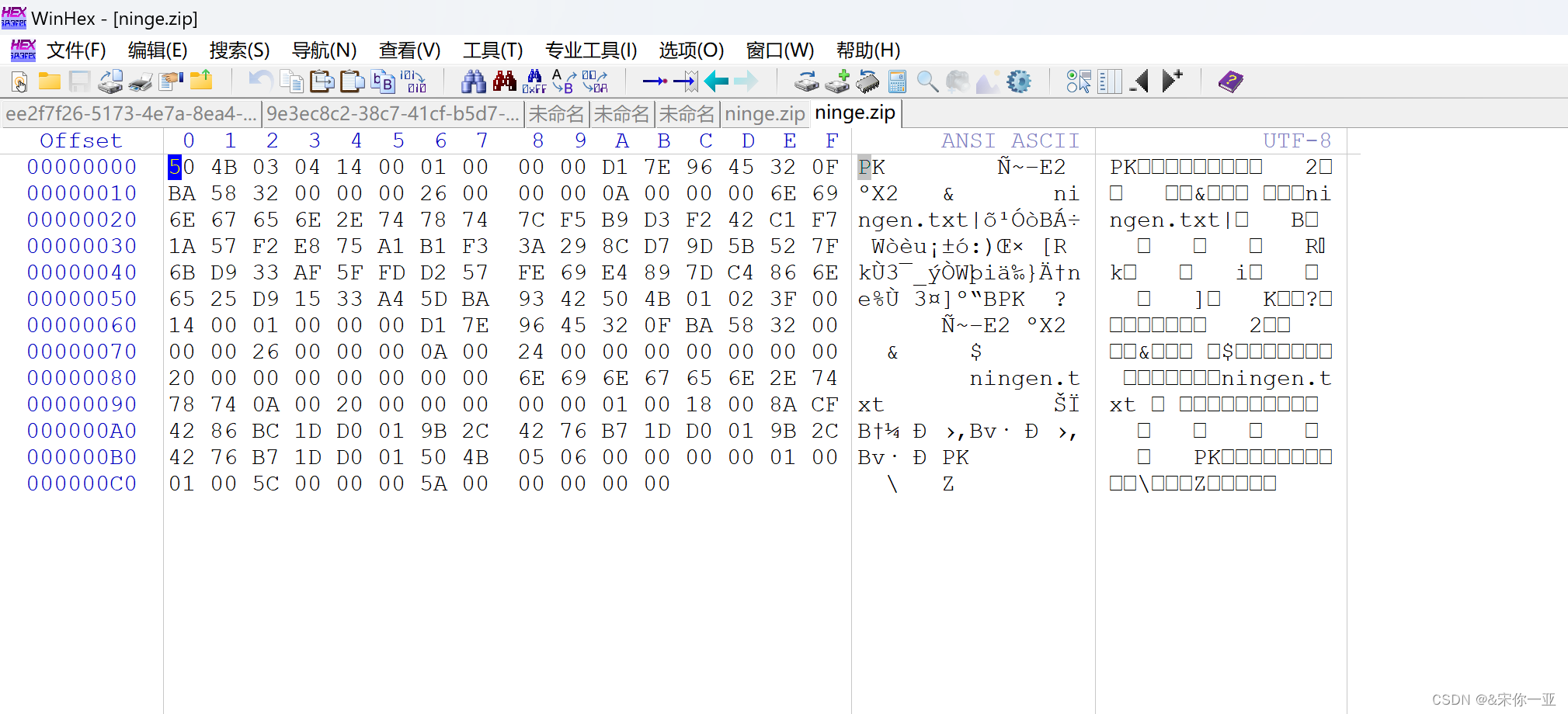
Task: Click the Paste into new file clipboard icon
Action: (353, 81)
